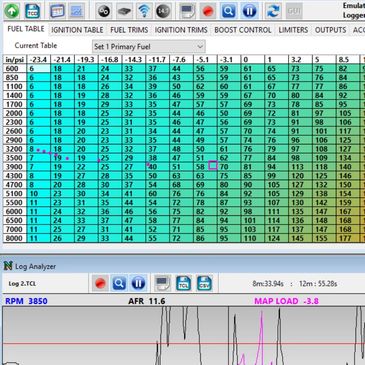Click cell 99 in the 4300 row
The image size is (365, 365).
pos(276,176)
